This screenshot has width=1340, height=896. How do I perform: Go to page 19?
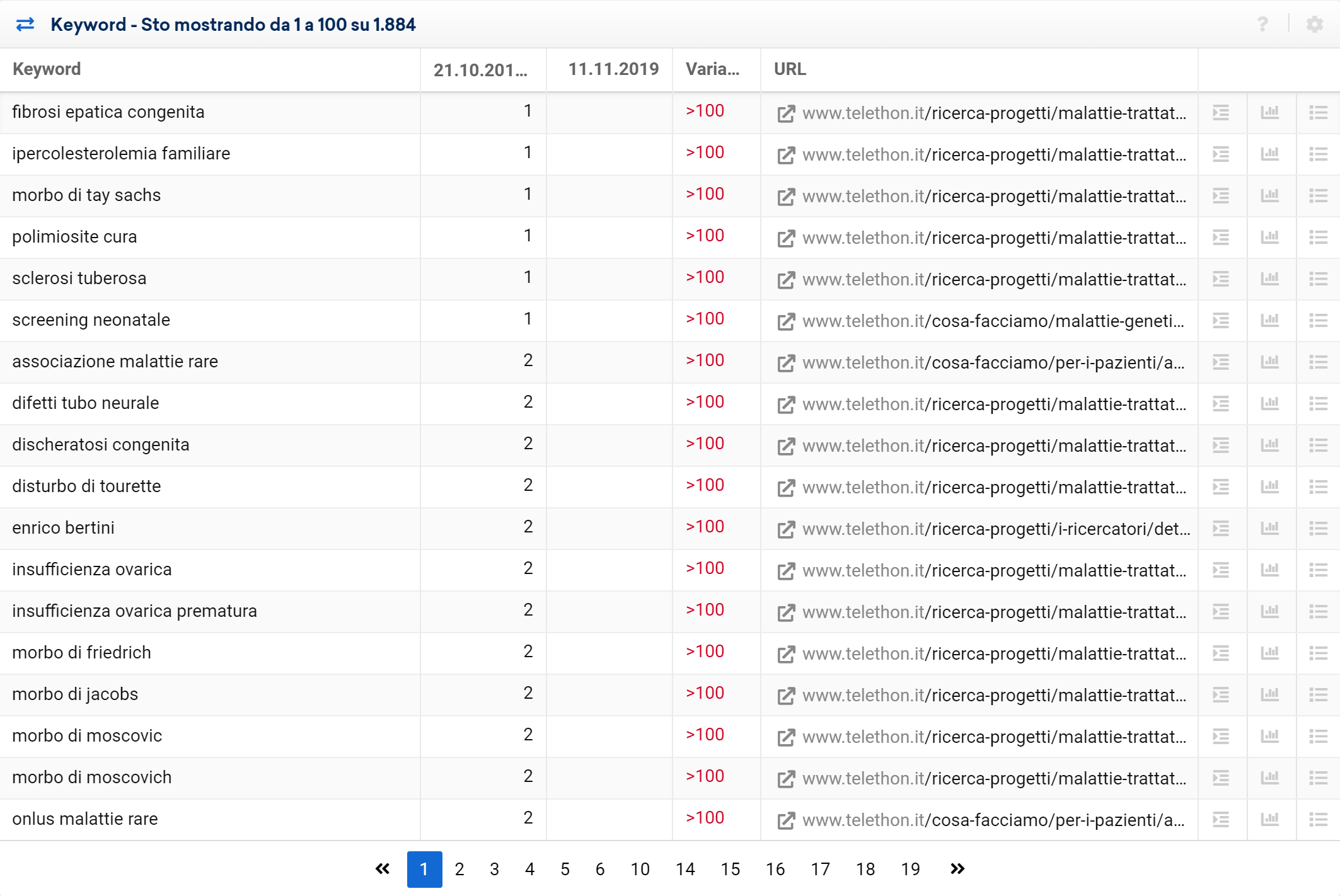[911, 870]
